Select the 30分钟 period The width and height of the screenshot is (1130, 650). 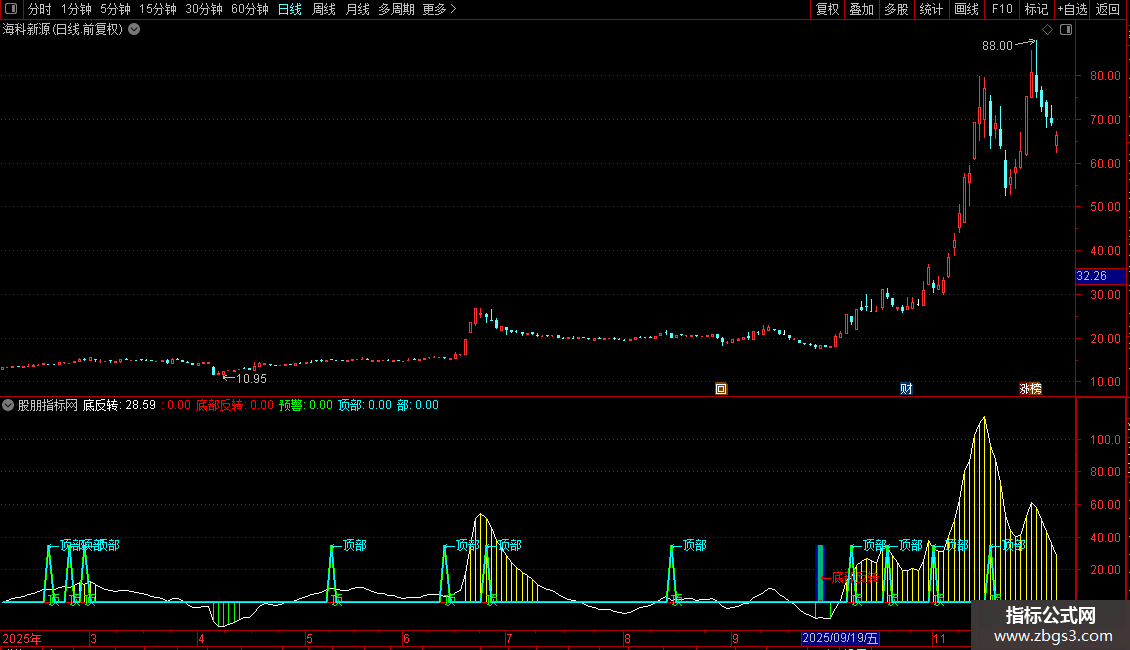coord(204,9)
